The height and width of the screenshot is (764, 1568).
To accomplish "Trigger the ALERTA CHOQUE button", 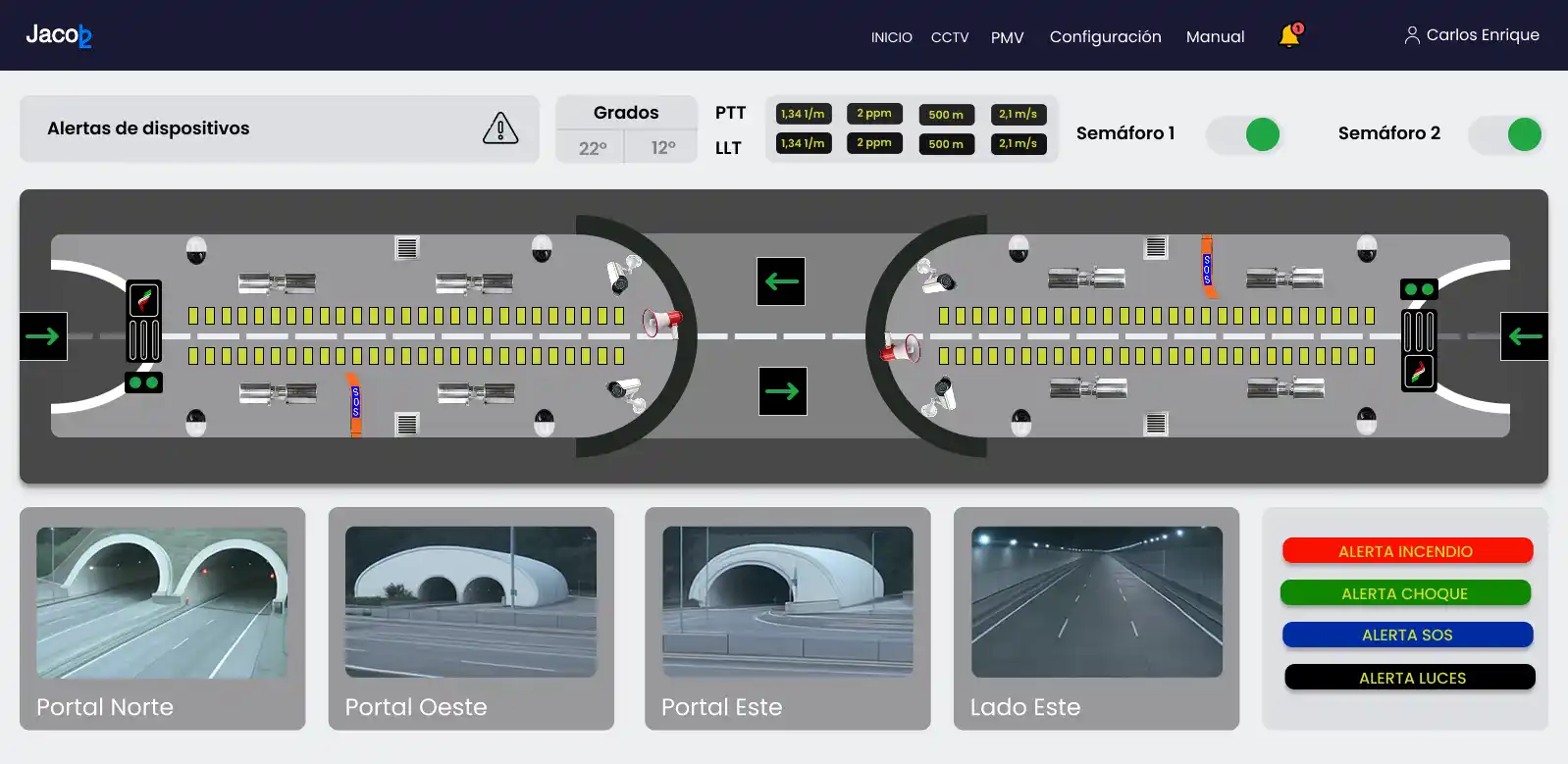I will 1405,593.
